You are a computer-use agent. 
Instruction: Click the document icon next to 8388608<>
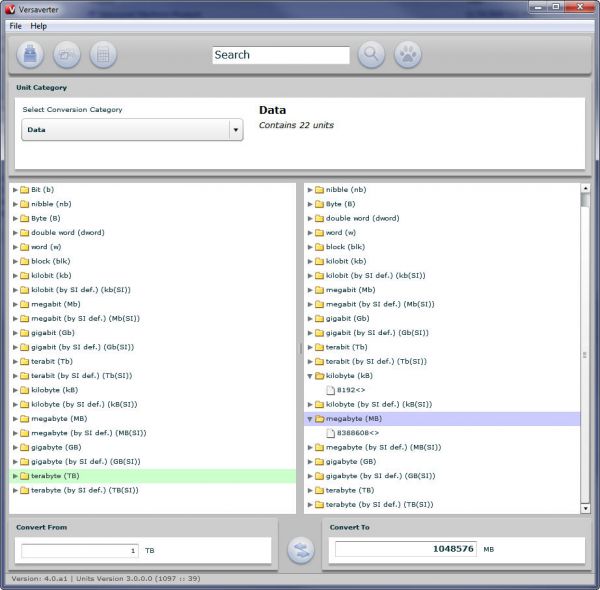click(330, 433)
